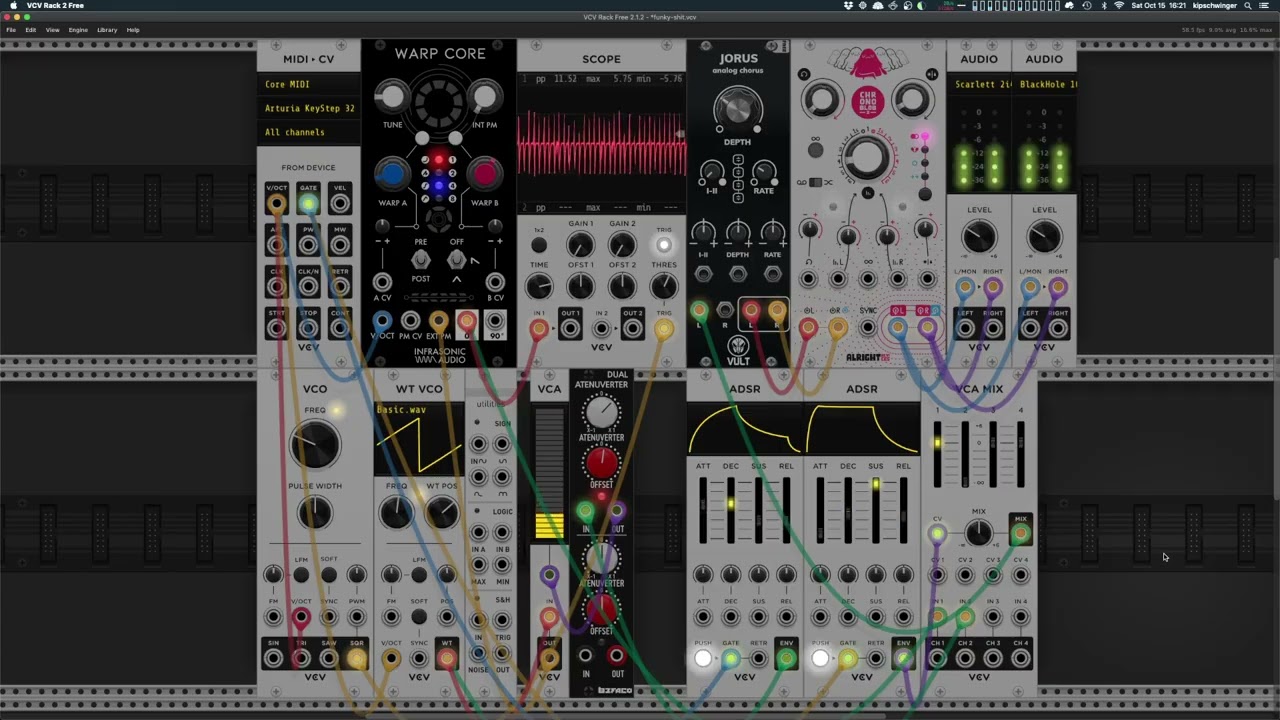Click the SIN output jack on VCO
The image size is (1280, 720).
273,658
